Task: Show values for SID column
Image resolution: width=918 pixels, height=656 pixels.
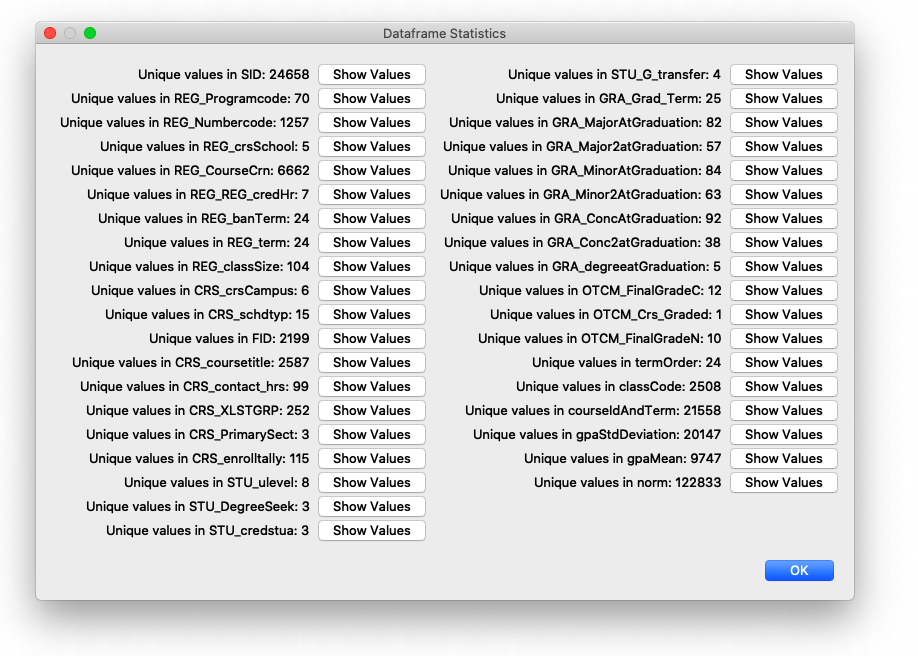Action: pos(371,74)
